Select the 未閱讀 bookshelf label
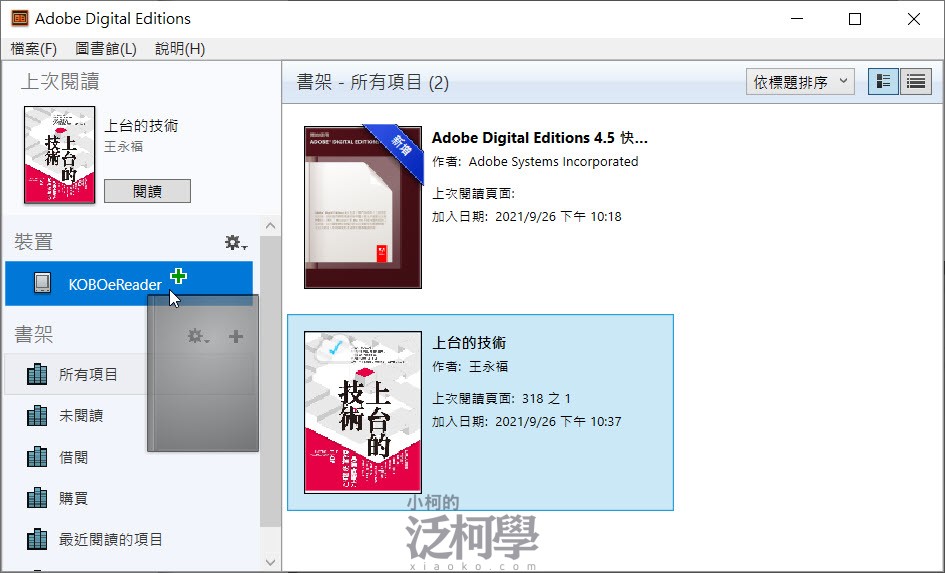 (x=81, y=416)
